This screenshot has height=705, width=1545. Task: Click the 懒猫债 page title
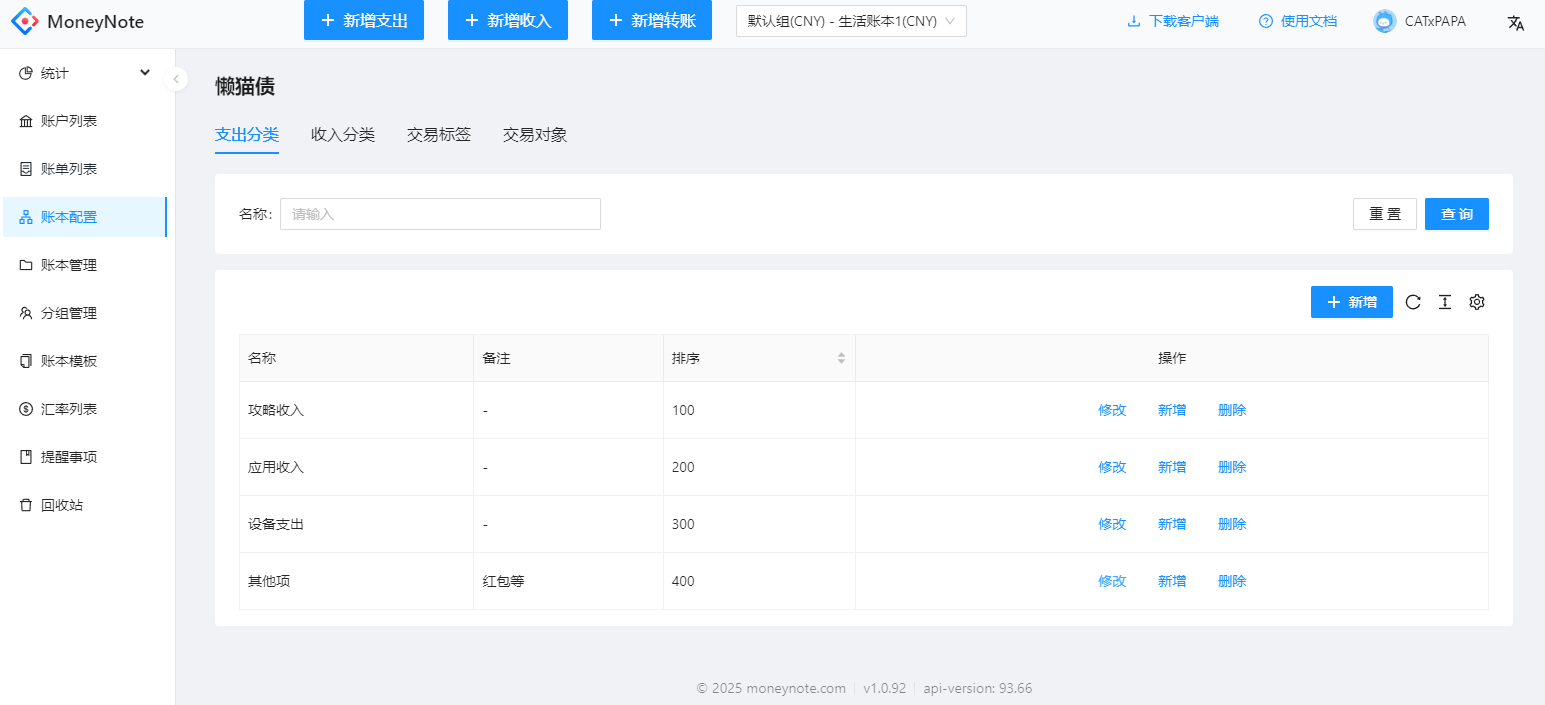tap(245, 87)
